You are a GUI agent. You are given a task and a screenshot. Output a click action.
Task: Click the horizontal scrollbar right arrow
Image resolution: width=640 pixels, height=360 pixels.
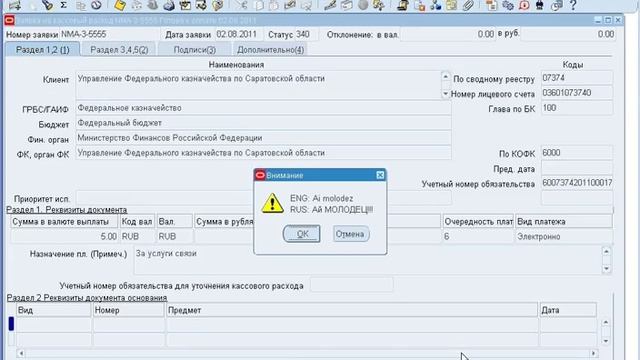(594, 353)
